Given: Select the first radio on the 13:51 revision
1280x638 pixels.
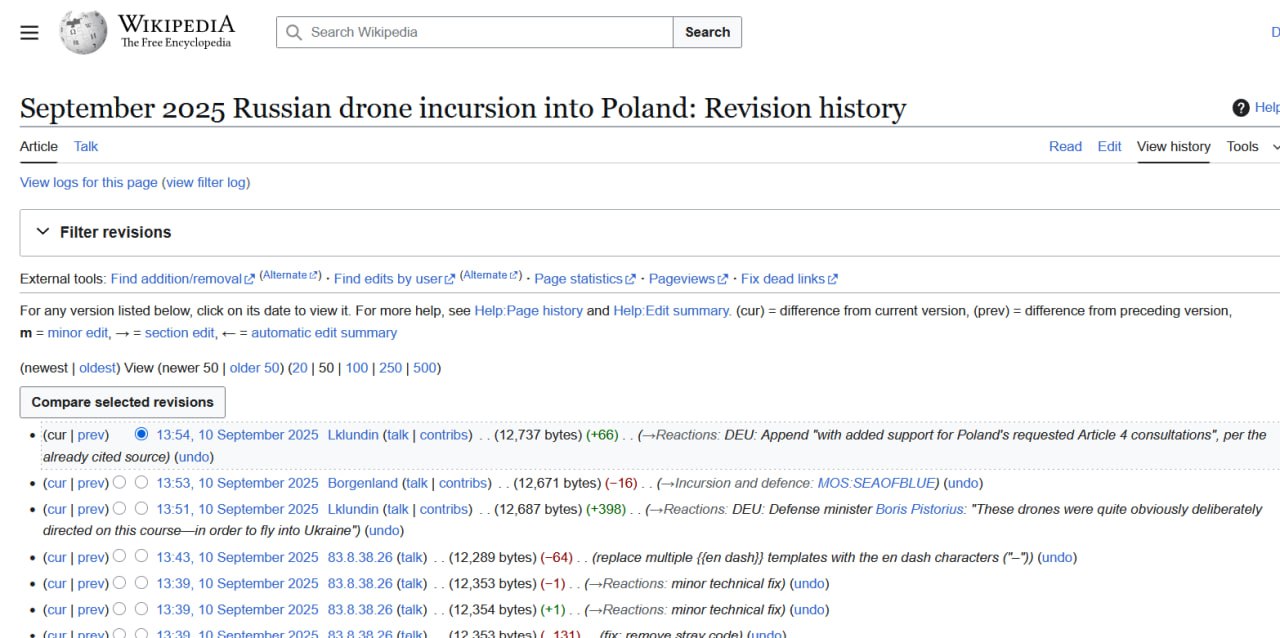Looking at the screenshot, I should (x=119, y=508).
